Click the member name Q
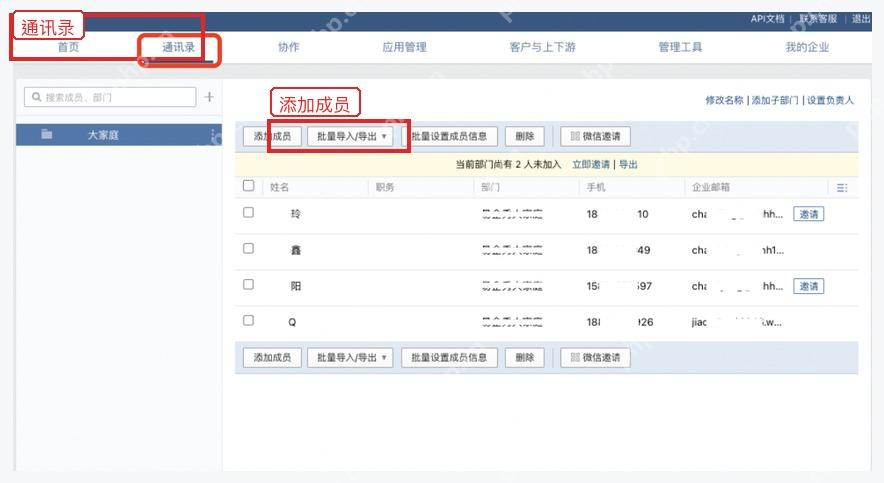The height and width of the screenshot is (483, 884). (292, 322)
